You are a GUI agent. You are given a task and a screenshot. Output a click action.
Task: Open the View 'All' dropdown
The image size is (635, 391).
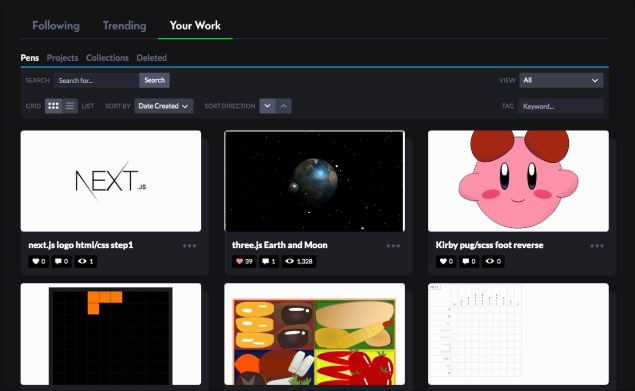click(x=561, y=80)
